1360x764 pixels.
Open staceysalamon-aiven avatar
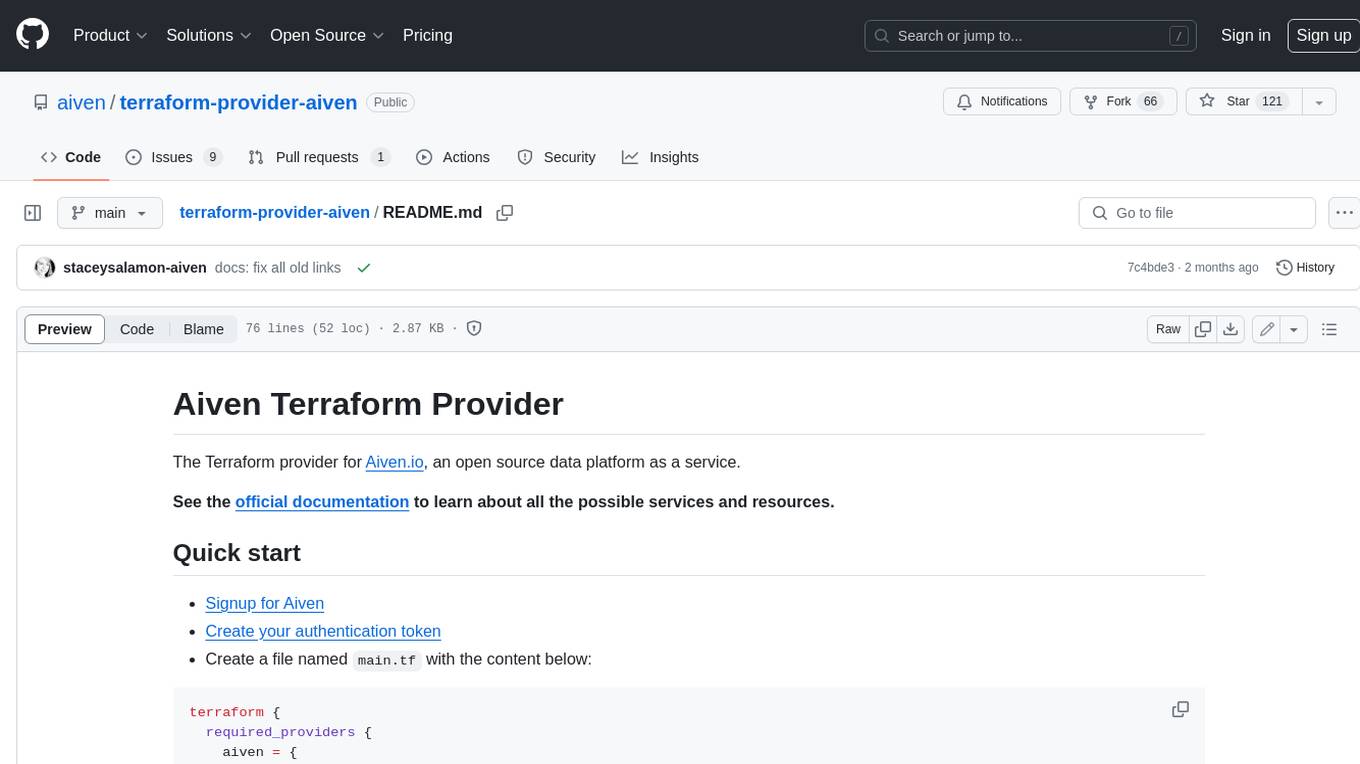click(x=44, y=268)
